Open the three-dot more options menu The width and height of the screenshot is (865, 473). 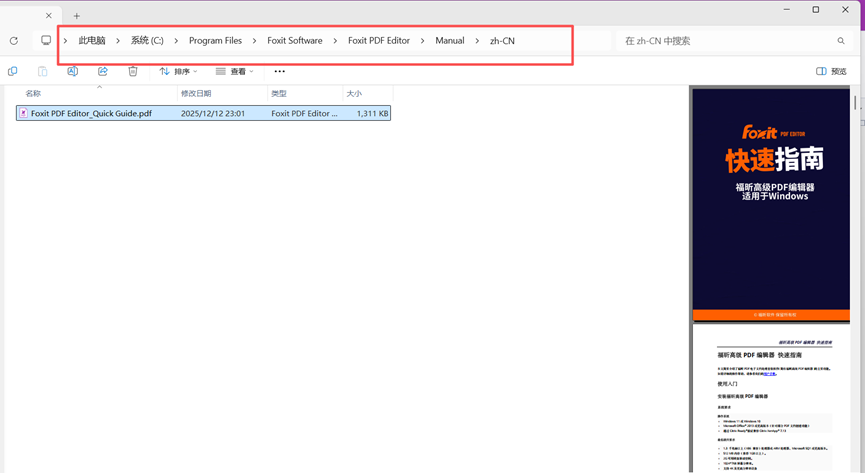click(x=280, y=72)
